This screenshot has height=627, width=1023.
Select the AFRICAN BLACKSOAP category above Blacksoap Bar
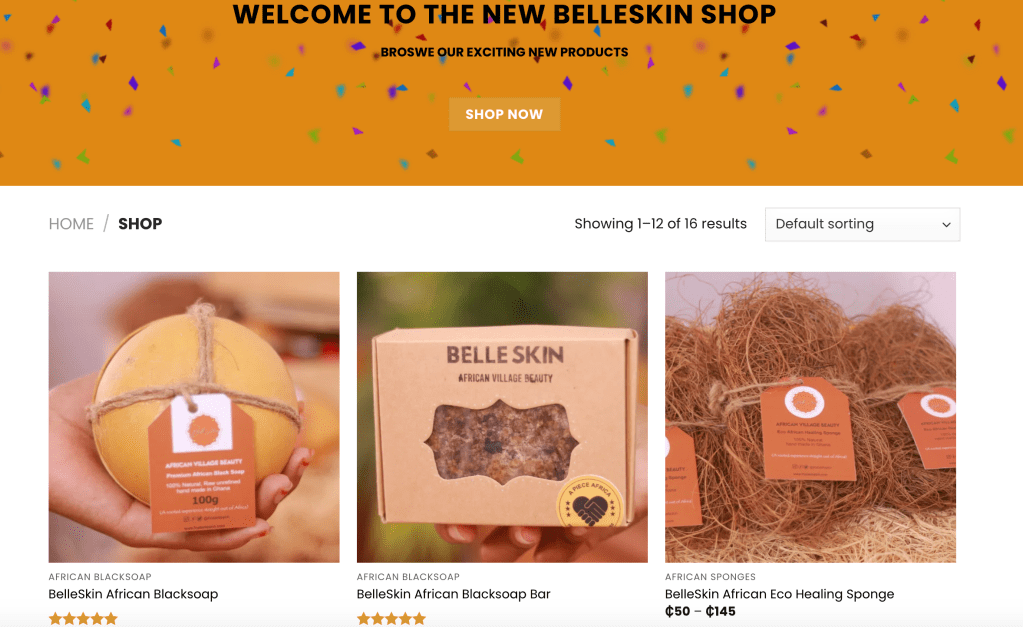coord(408,577)
